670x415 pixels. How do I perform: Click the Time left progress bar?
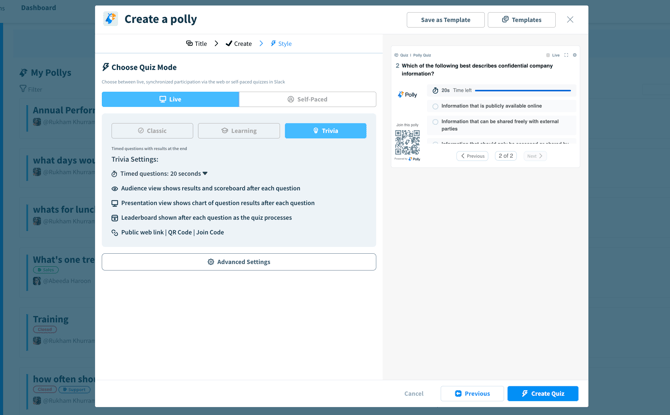(x=522, y=91)
